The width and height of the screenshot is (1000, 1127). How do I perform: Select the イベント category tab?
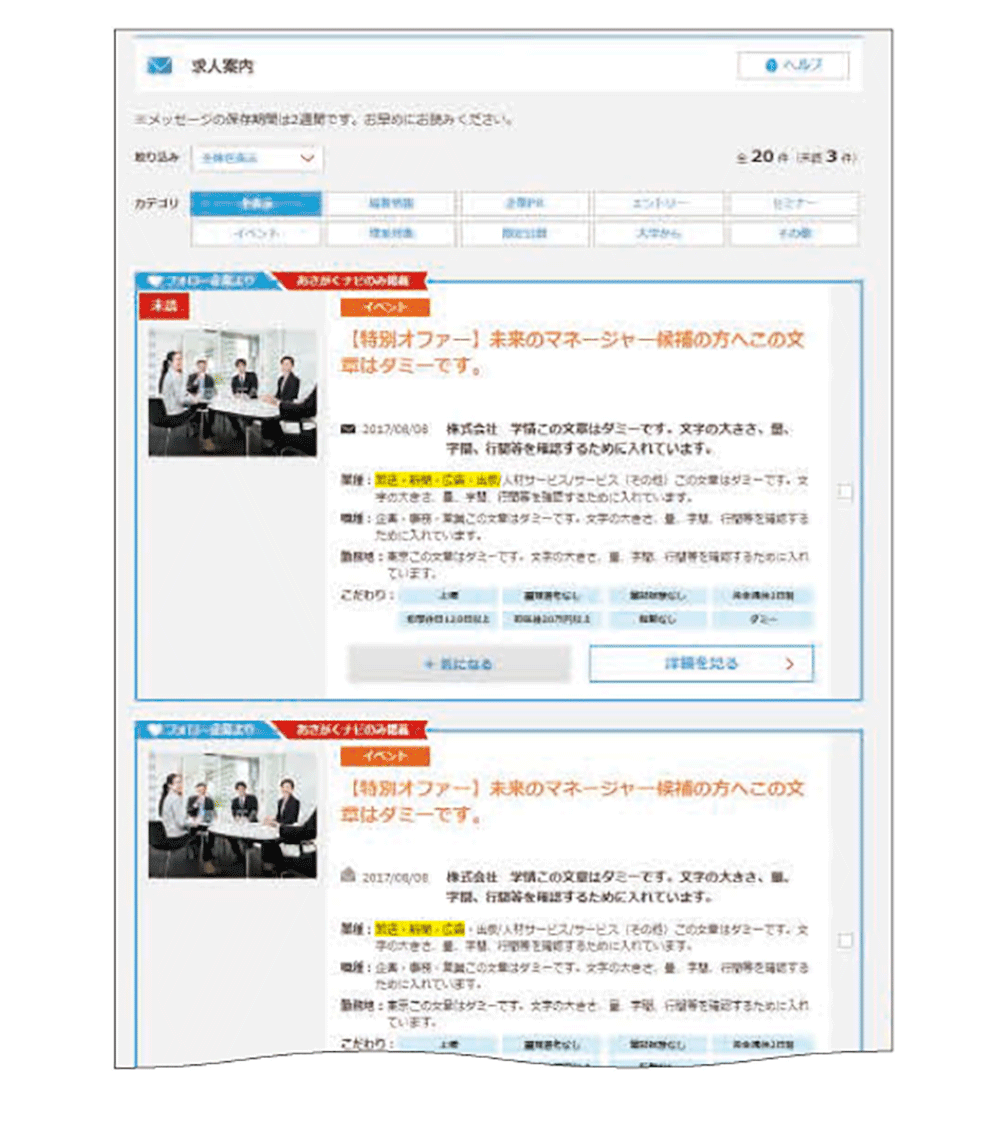(x=256, y=233)
